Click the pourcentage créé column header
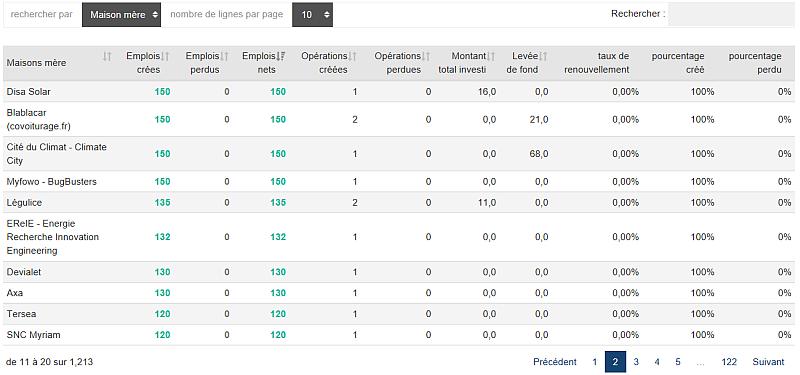The height and width of the screenshot is (375, 800). [x=678, y=63]
